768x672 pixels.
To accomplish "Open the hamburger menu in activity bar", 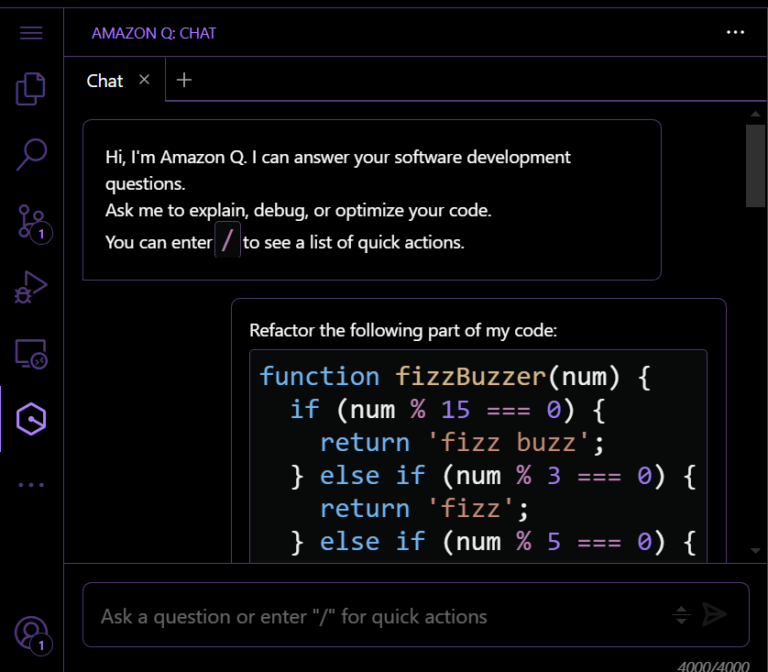I will pyautogui.click(x=31, y=33).
